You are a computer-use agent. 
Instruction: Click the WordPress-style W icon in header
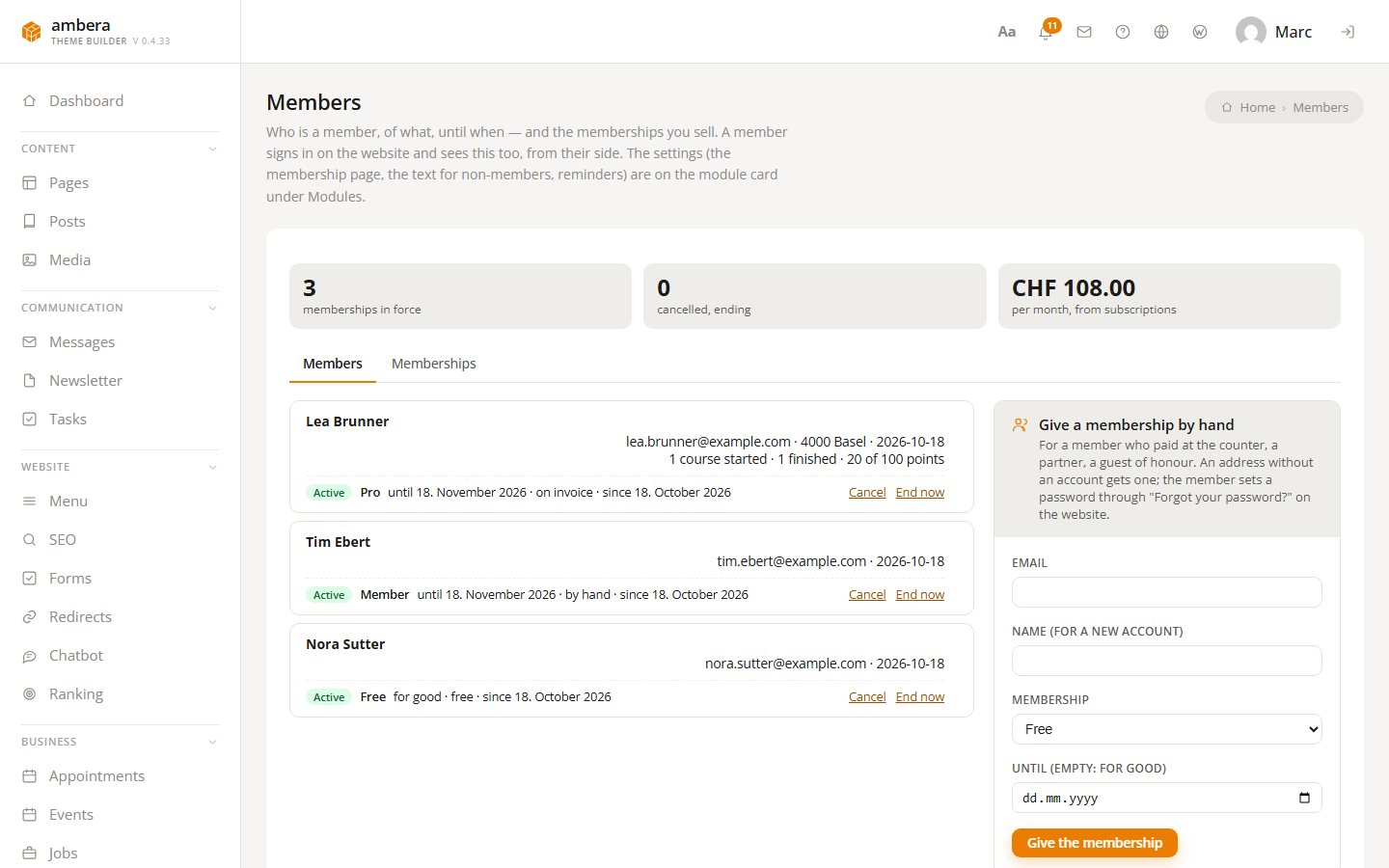tap(1200, 32)
